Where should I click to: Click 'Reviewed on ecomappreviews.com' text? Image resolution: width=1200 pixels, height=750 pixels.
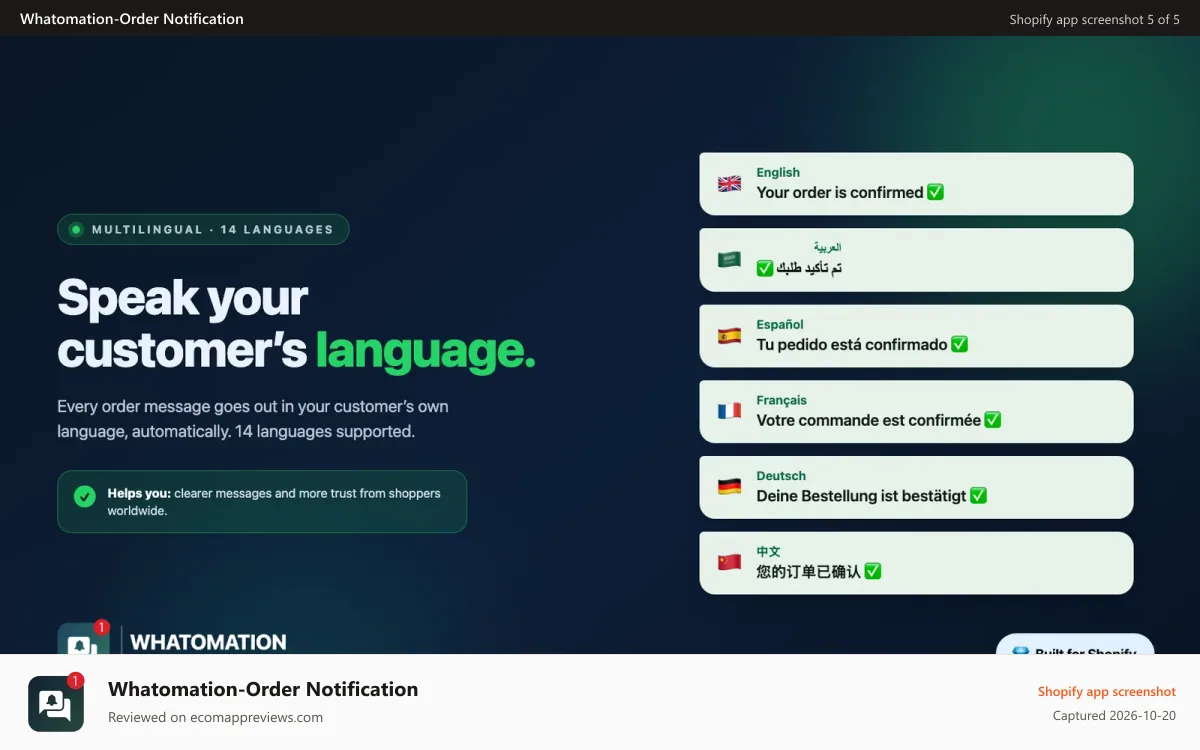(x=215, y=717)
